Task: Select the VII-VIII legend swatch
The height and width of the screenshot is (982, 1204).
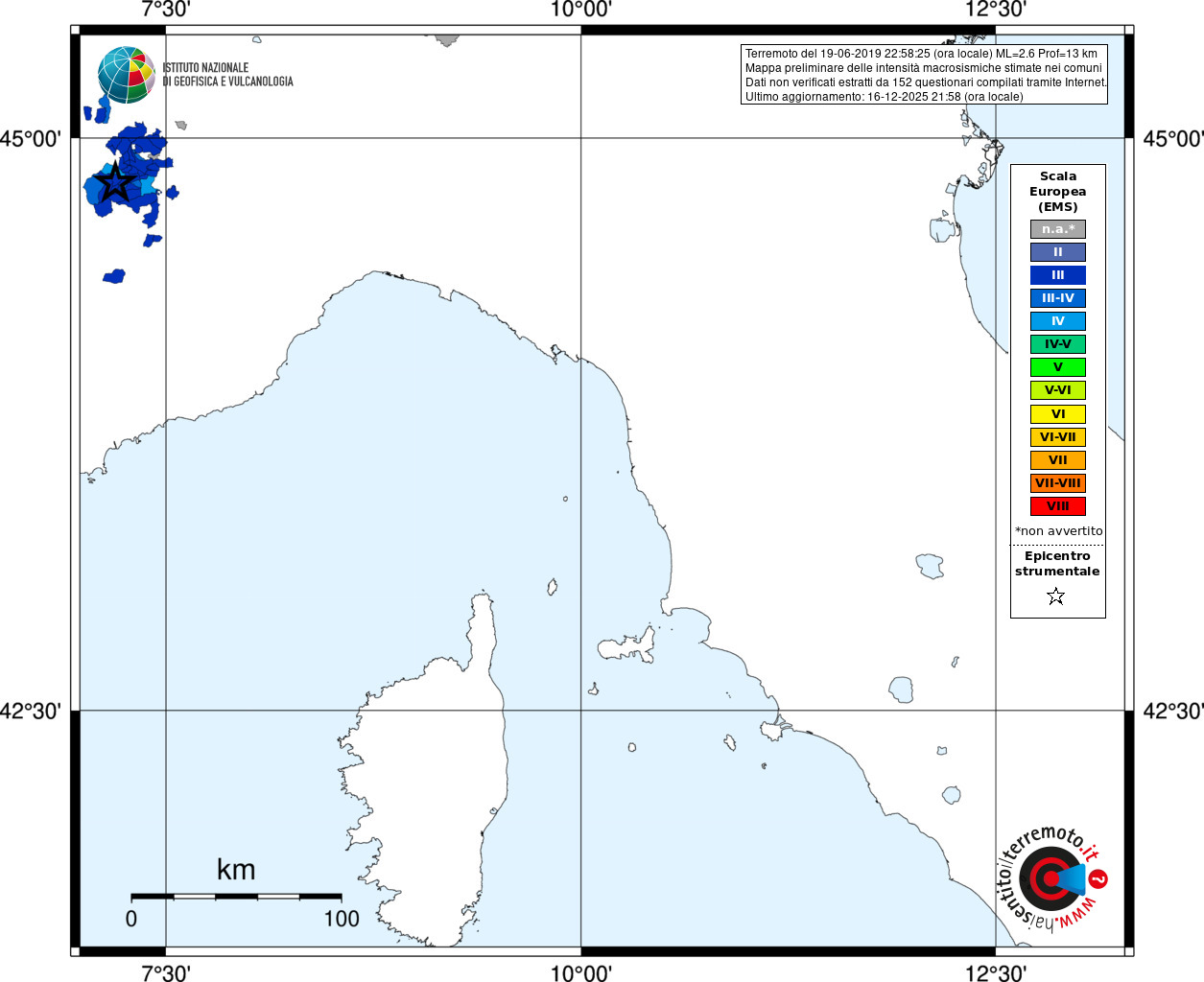Action: 1058,483
